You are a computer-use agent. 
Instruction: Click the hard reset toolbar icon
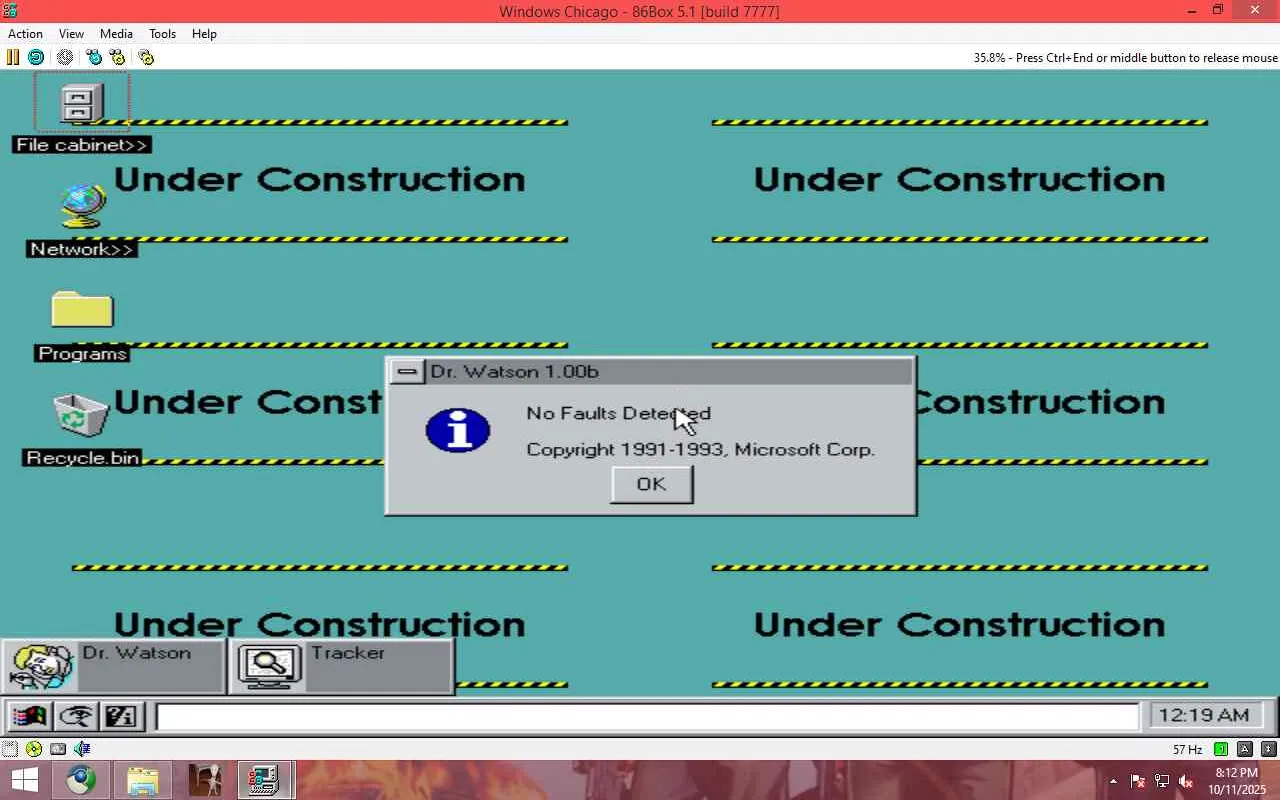coord(36,57)
